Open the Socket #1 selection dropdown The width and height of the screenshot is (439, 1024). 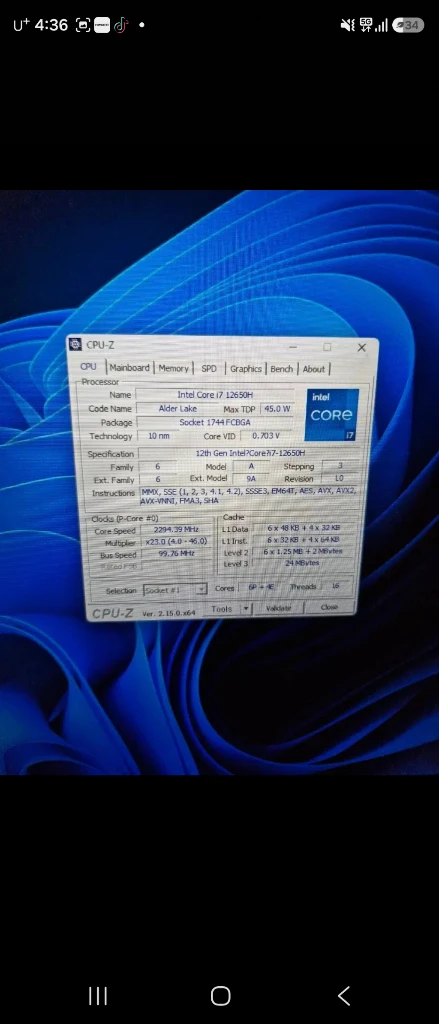click(x=175, y=590)
